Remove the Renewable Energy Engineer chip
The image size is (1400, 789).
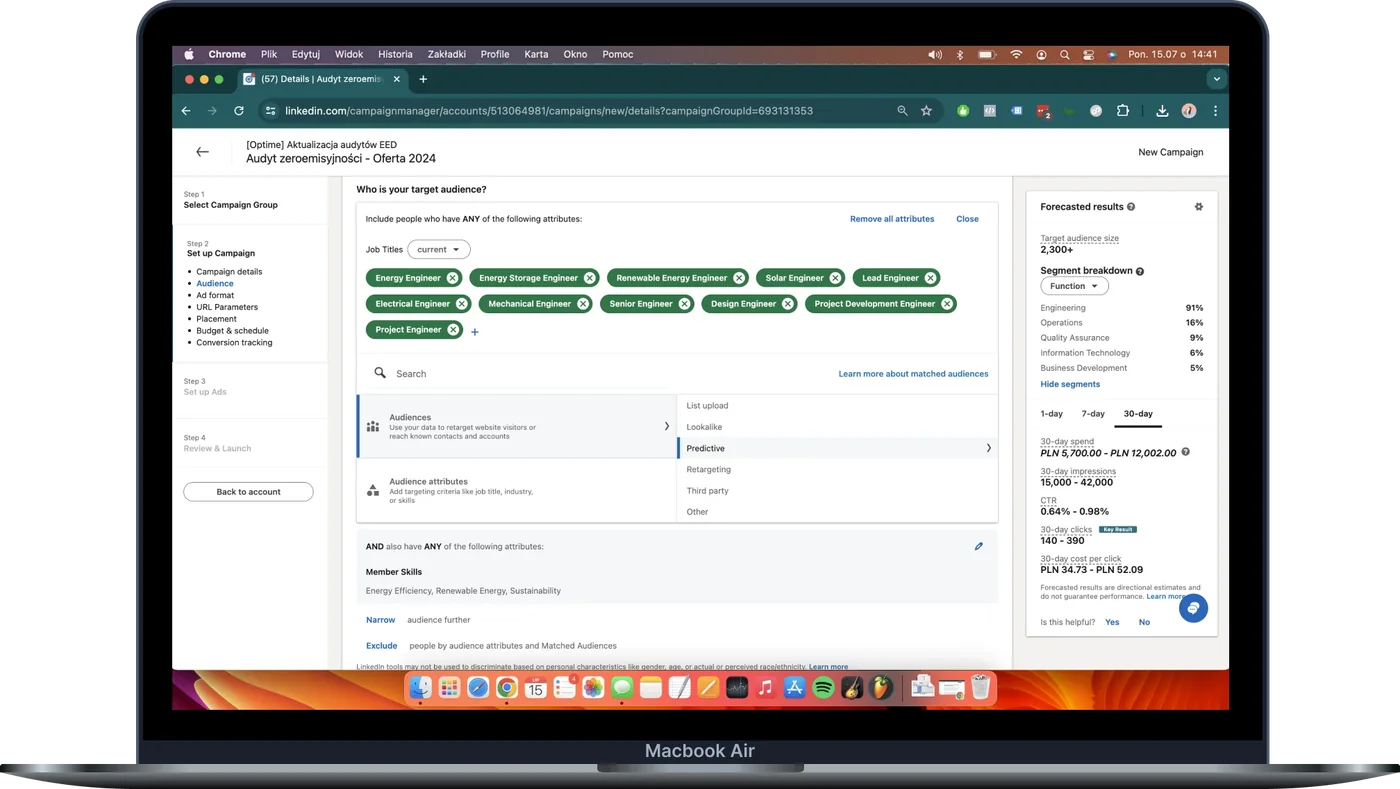point(738,278)
